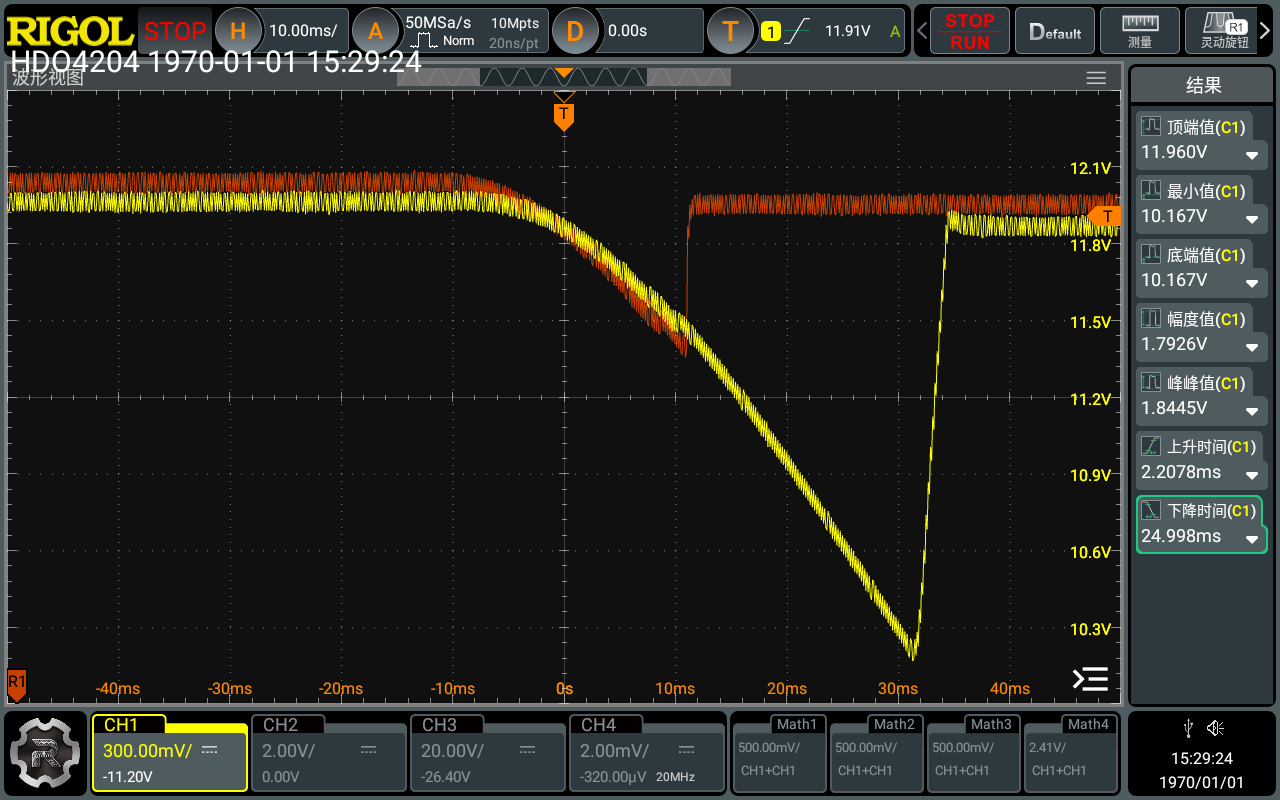Click the list icon at waveform bottom-right
1280x800 pixels.
[1090, 679]
